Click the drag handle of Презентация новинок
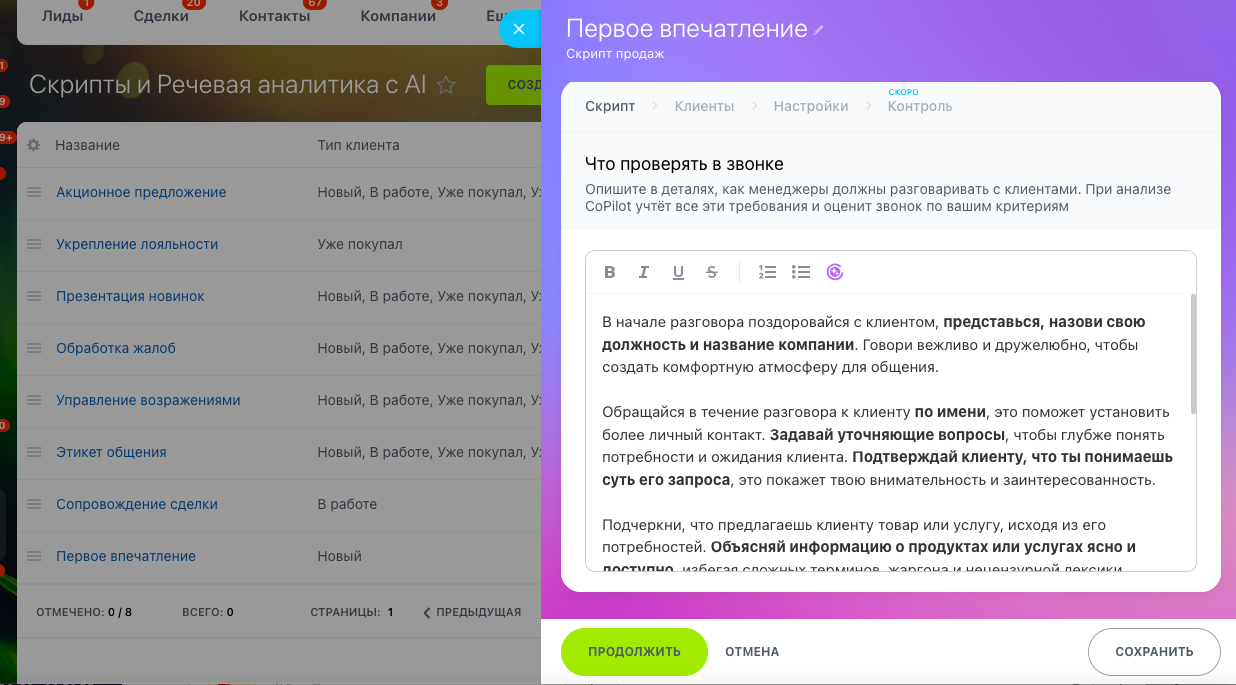Screen dimensions: 1236x685 pyautogui.click(x=34, y=296)
